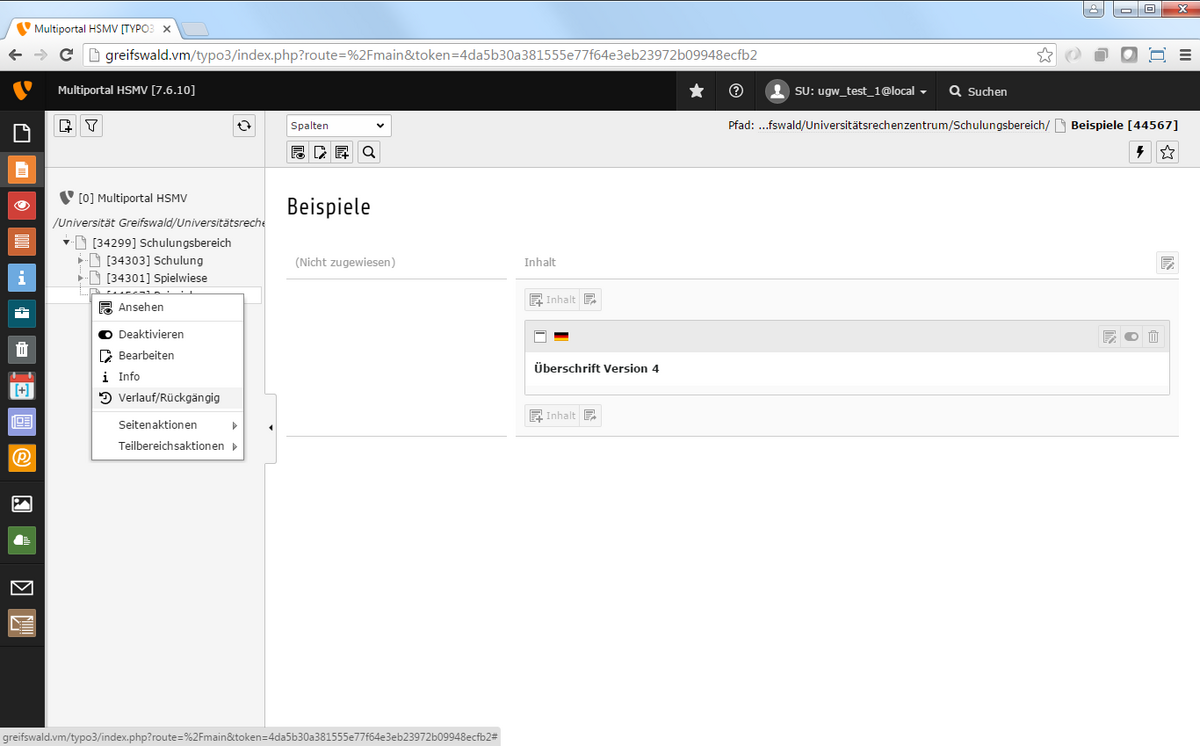Click the clear cache lightning icon
The height and width of the screenshot is (746, 1200).
(x=1139, y=152)
